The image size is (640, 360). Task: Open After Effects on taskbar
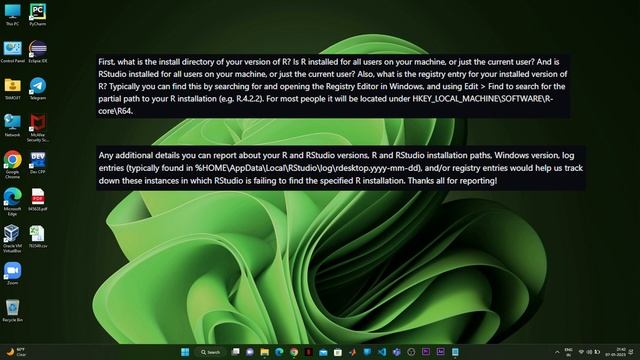coord(440,352)
